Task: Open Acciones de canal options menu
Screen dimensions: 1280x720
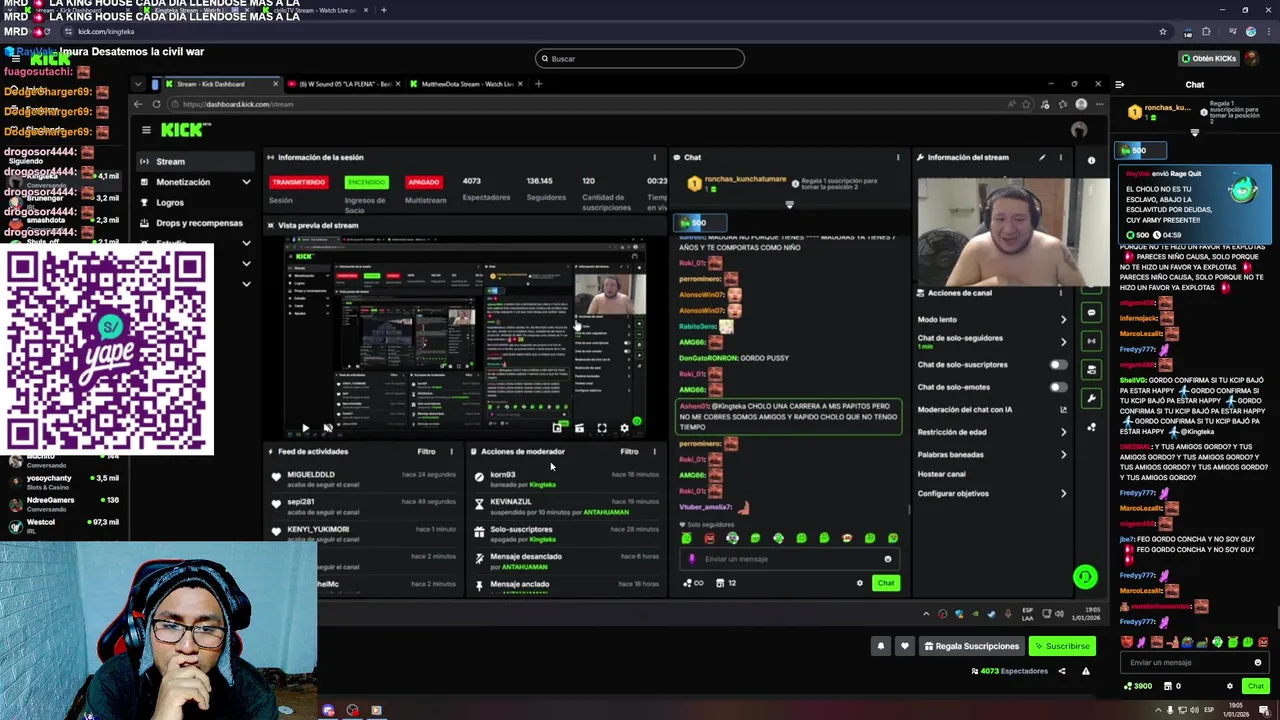Action: click(x=1061, y=293)
